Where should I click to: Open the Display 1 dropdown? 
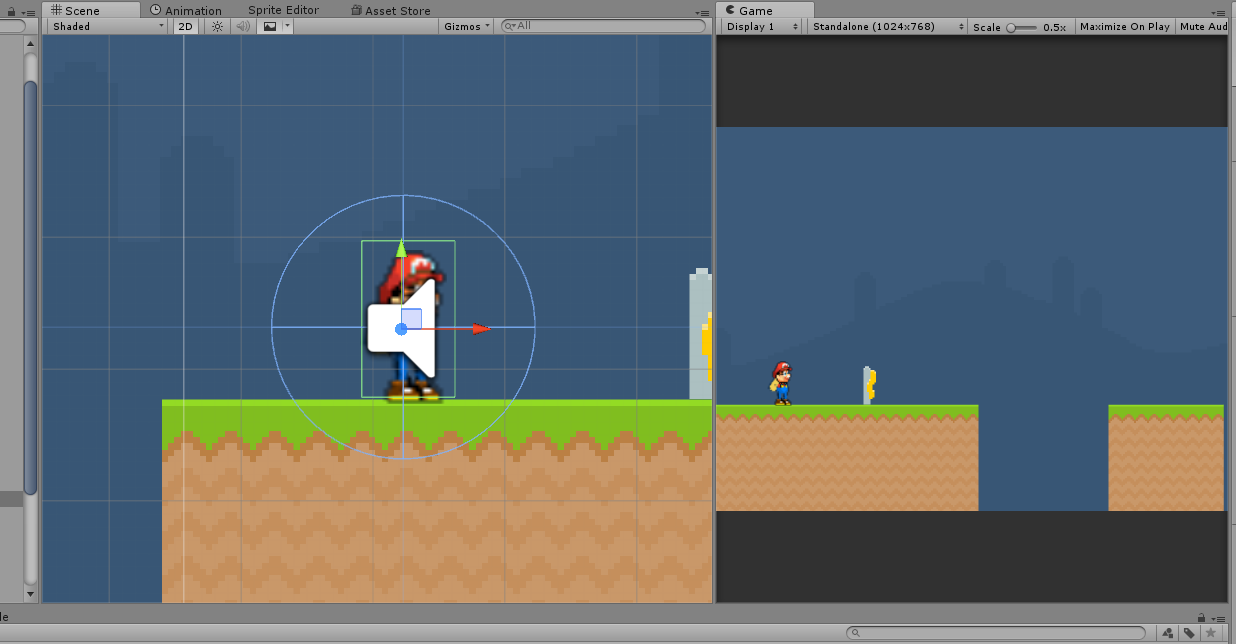[762, 27]
